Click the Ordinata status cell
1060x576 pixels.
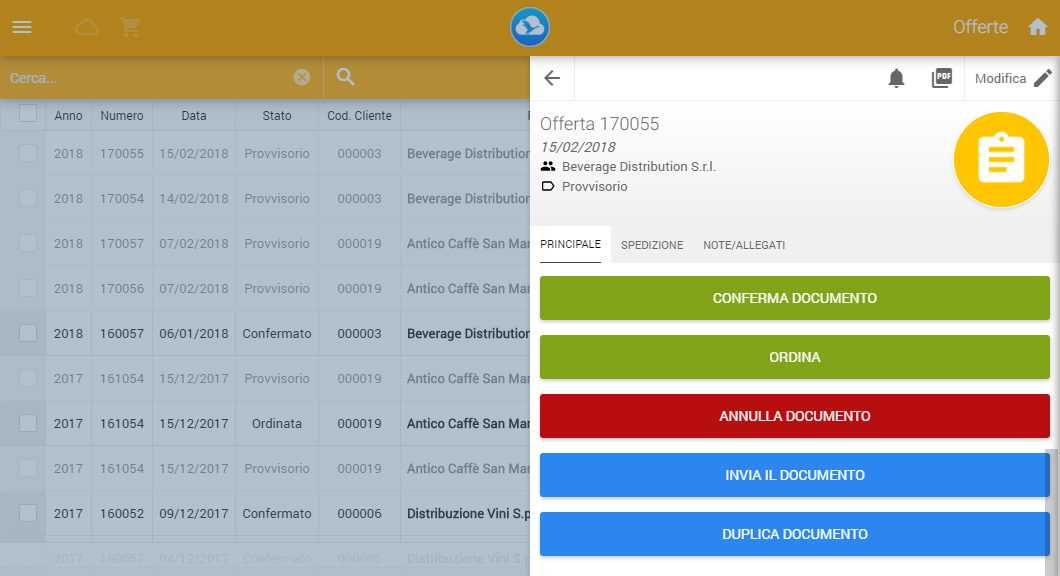click(x=277, y=423)
